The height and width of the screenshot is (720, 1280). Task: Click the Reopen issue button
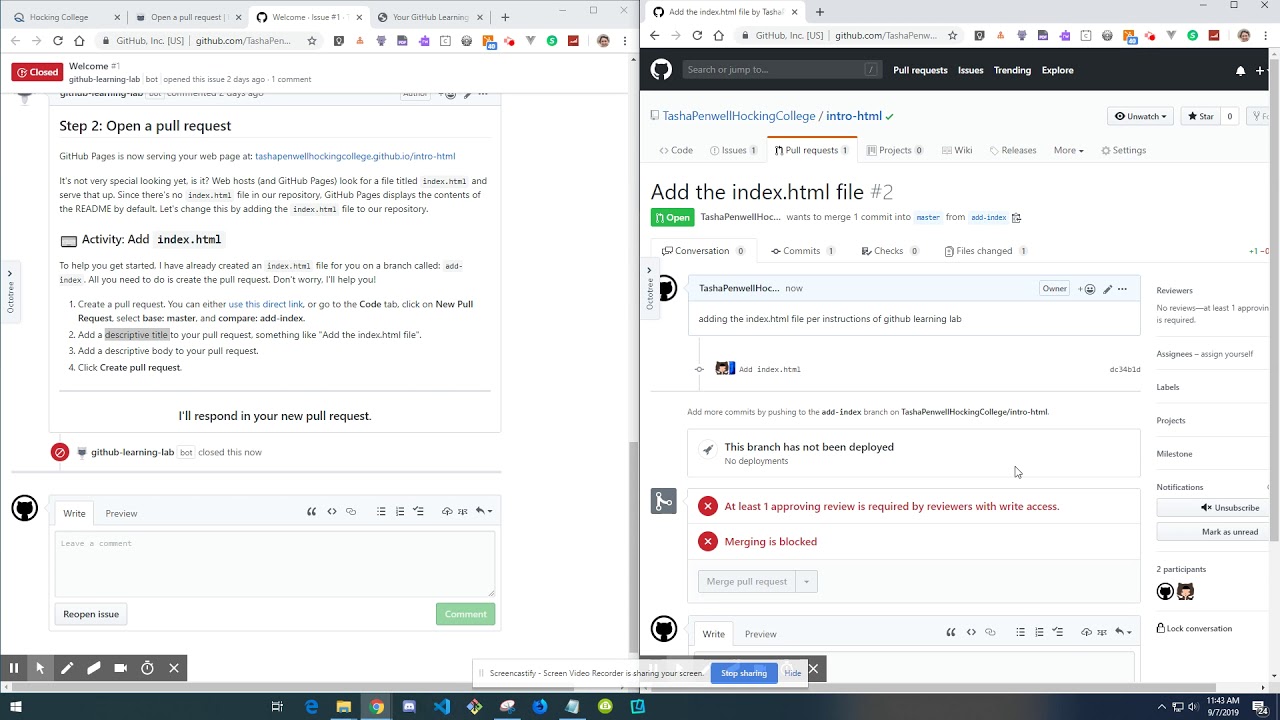pos(91,614)
